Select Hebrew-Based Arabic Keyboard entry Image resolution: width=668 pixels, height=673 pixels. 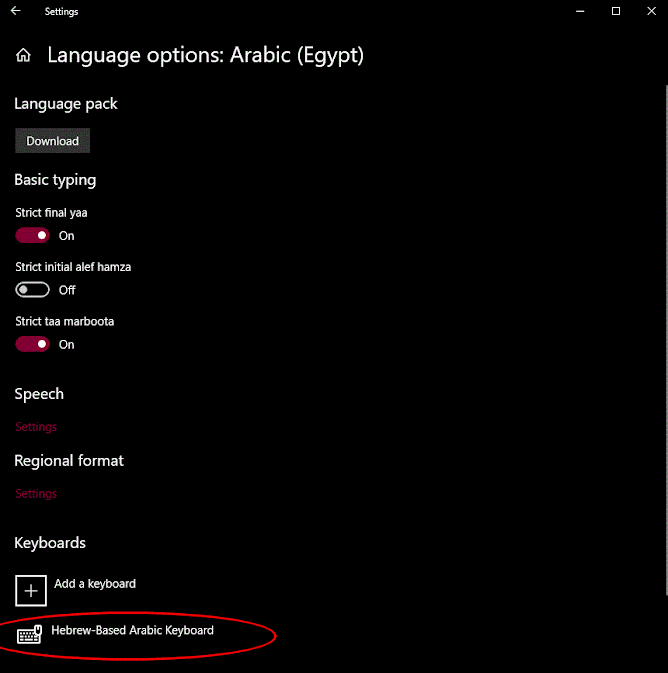pos(132,630)
